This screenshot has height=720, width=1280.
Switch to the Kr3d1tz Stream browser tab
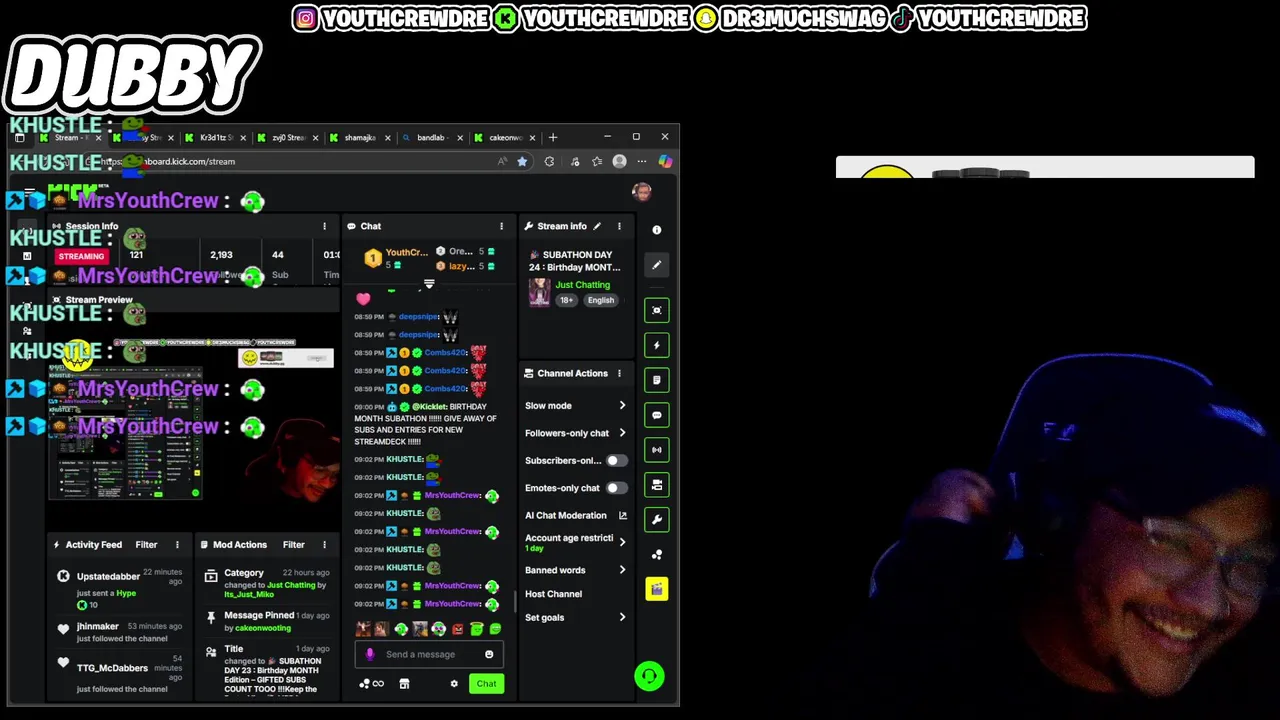[x=215, y=138]
